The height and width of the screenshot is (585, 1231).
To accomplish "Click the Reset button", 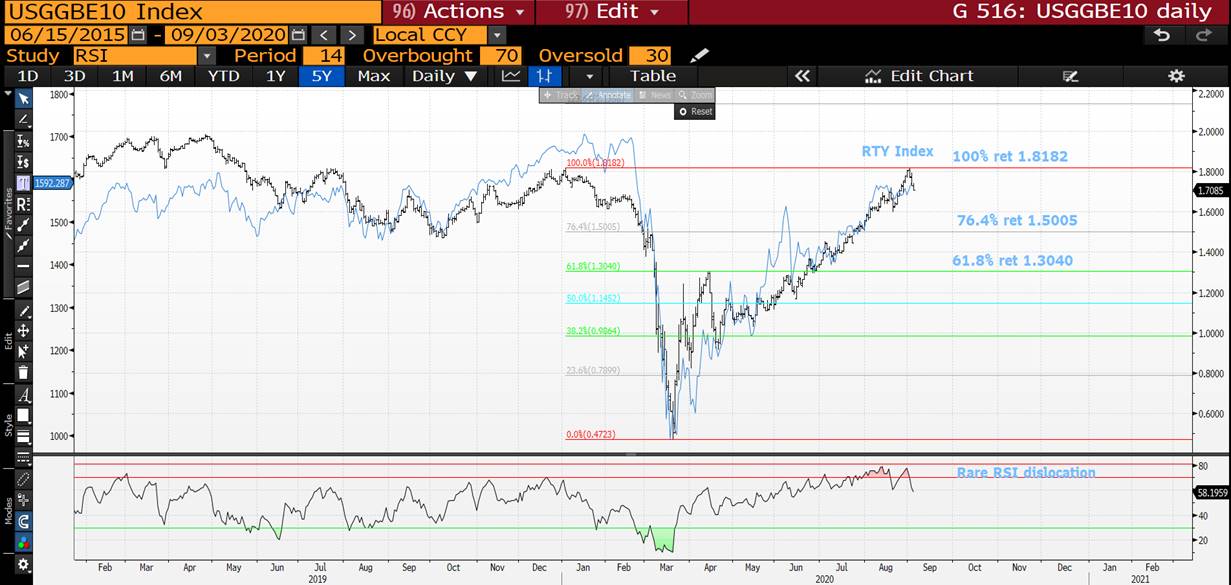I will (695, 111).
